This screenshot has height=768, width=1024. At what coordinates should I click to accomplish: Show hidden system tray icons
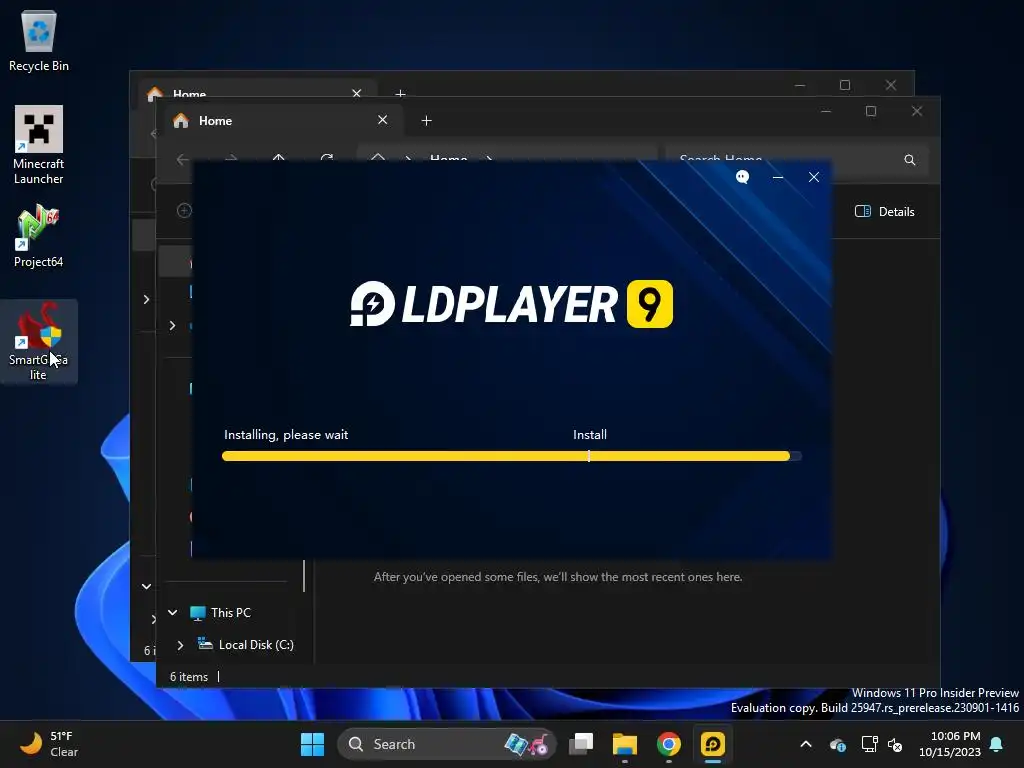pyautogui.click(x=806, y=744)
